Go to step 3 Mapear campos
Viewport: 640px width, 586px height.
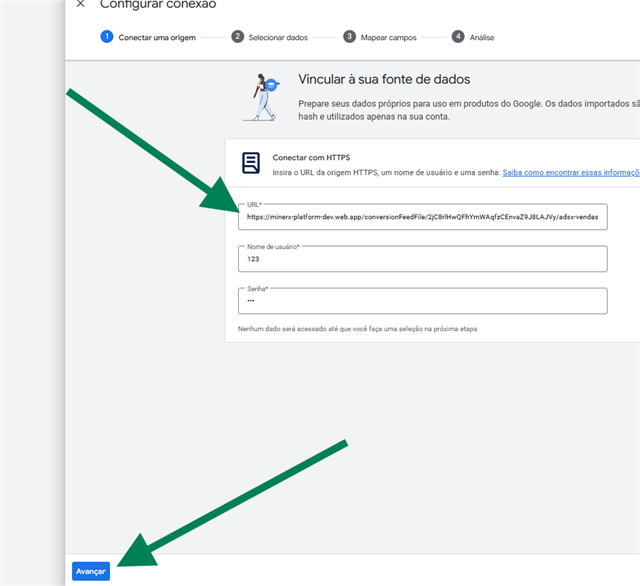[x=380, y=37]
